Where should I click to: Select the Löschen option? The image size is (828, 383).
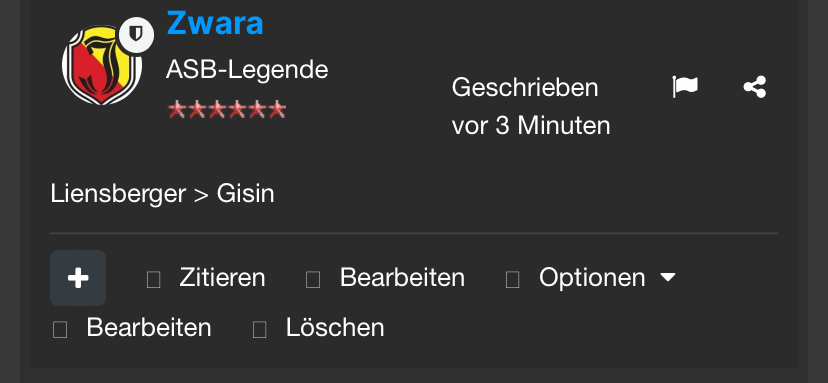coord(335,328)
